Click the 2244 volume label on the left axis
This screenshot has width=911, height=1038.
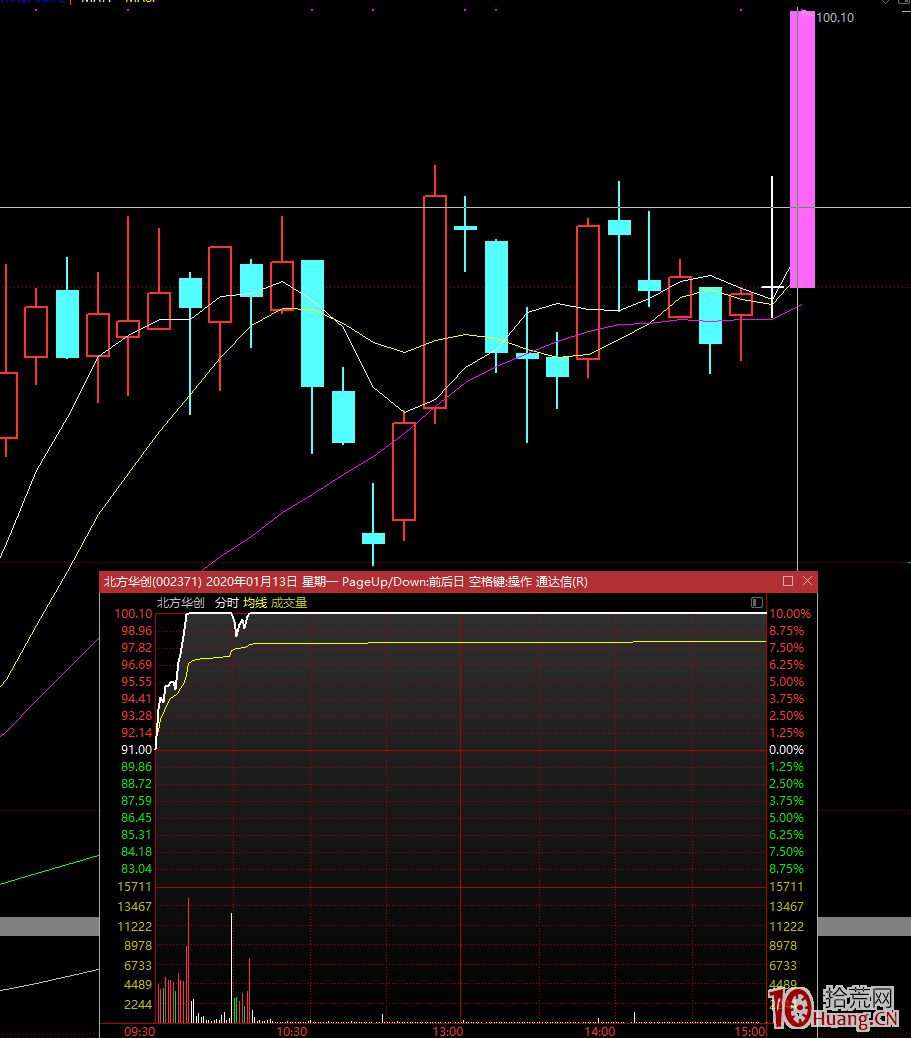[x=138, y=1005]
